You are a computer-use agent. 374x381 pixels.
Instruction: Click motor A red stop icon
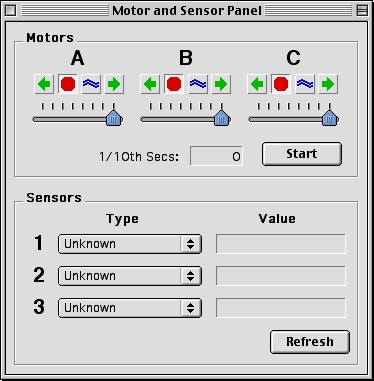pos(68,84)
